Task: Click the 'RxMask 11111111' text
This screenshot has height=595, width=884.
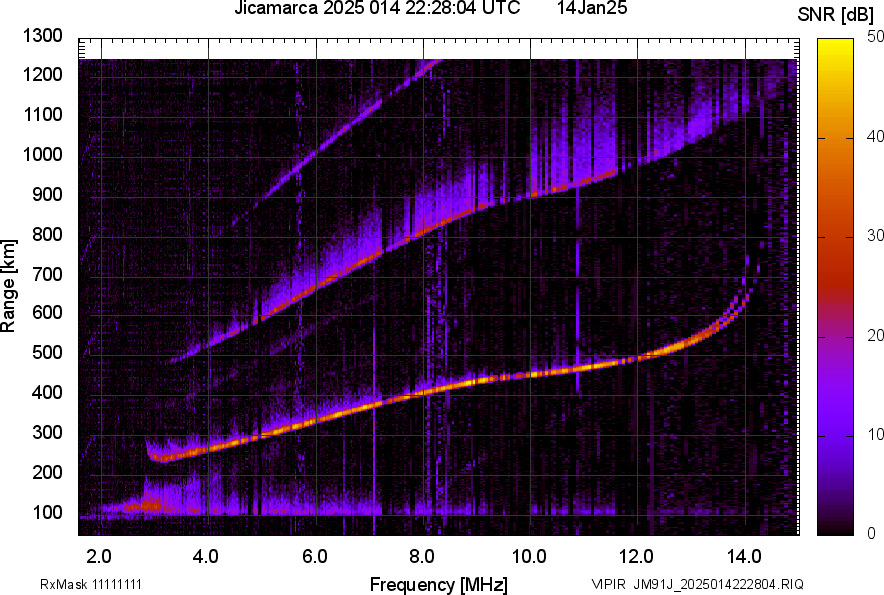Action: click(x=91, y=584)
